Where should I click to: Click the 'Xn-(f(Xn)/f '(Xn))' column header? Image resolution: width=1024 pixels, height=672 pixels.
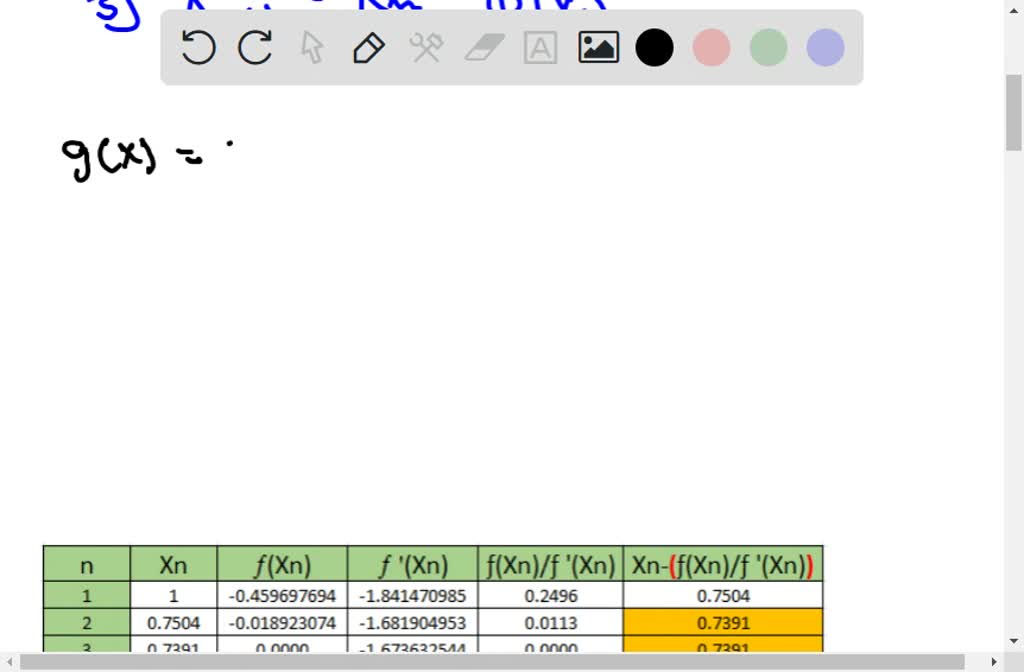723,564
